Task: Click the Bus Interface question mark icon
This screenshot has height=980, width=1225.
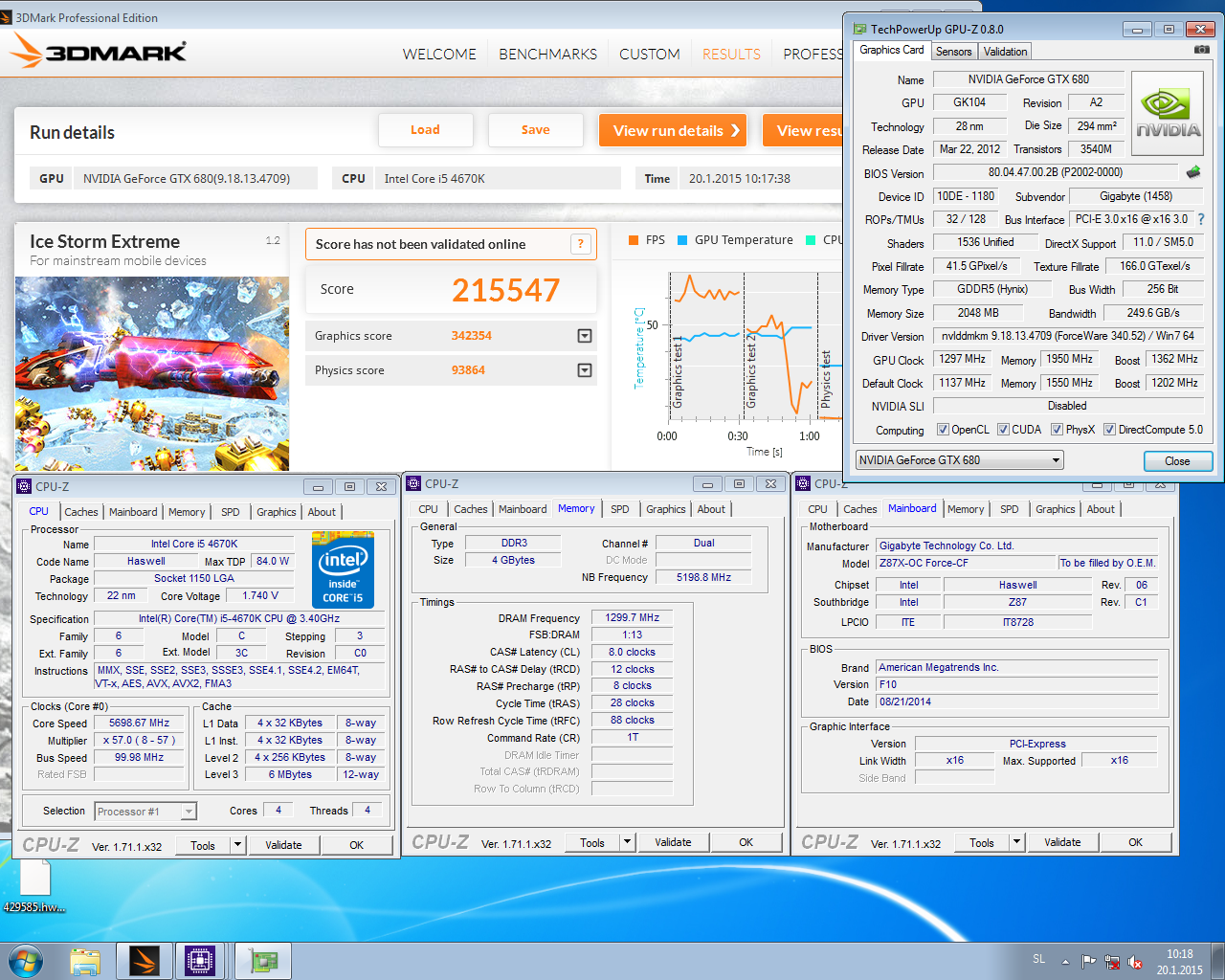Action: coord(1201,219)
